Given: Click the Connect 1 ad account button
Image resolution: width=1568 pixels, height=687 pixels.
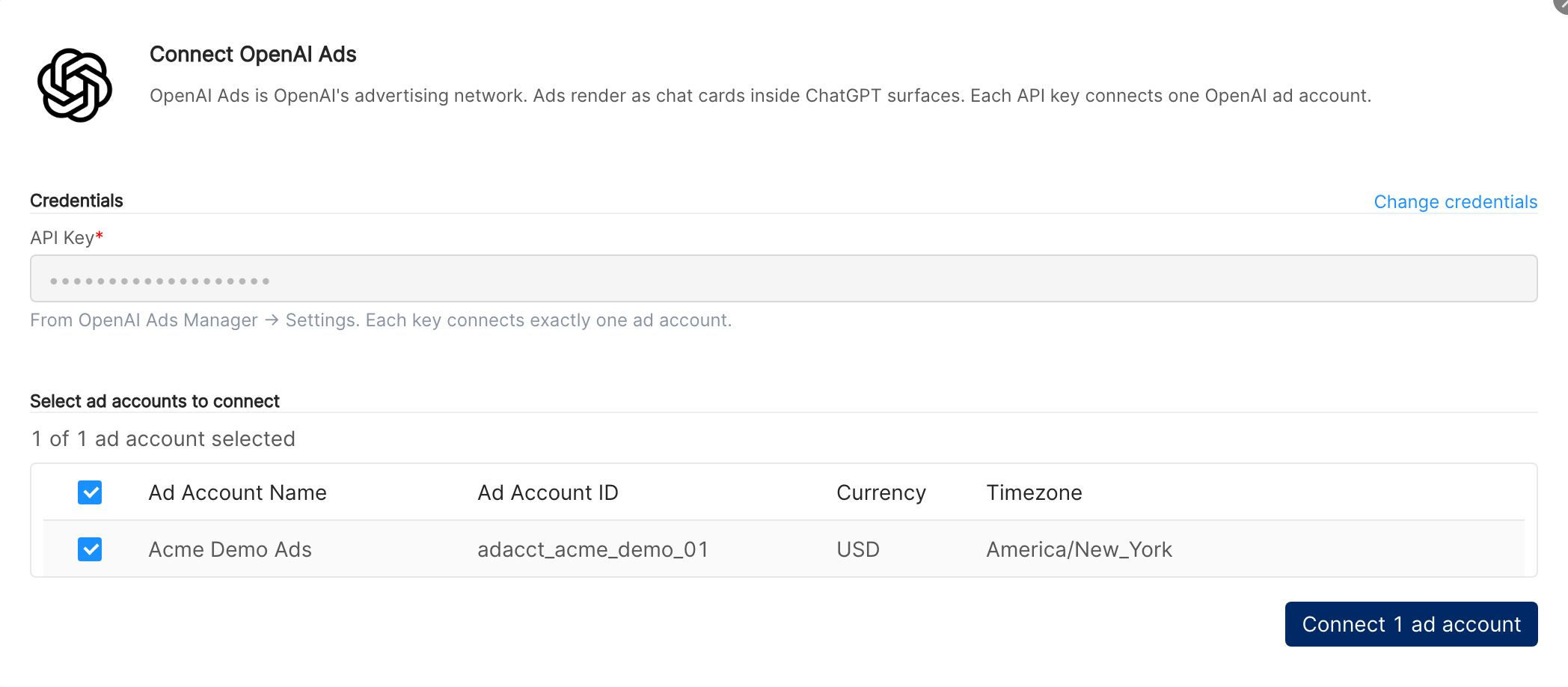Looking at the screenshot, I should 1411,624.
